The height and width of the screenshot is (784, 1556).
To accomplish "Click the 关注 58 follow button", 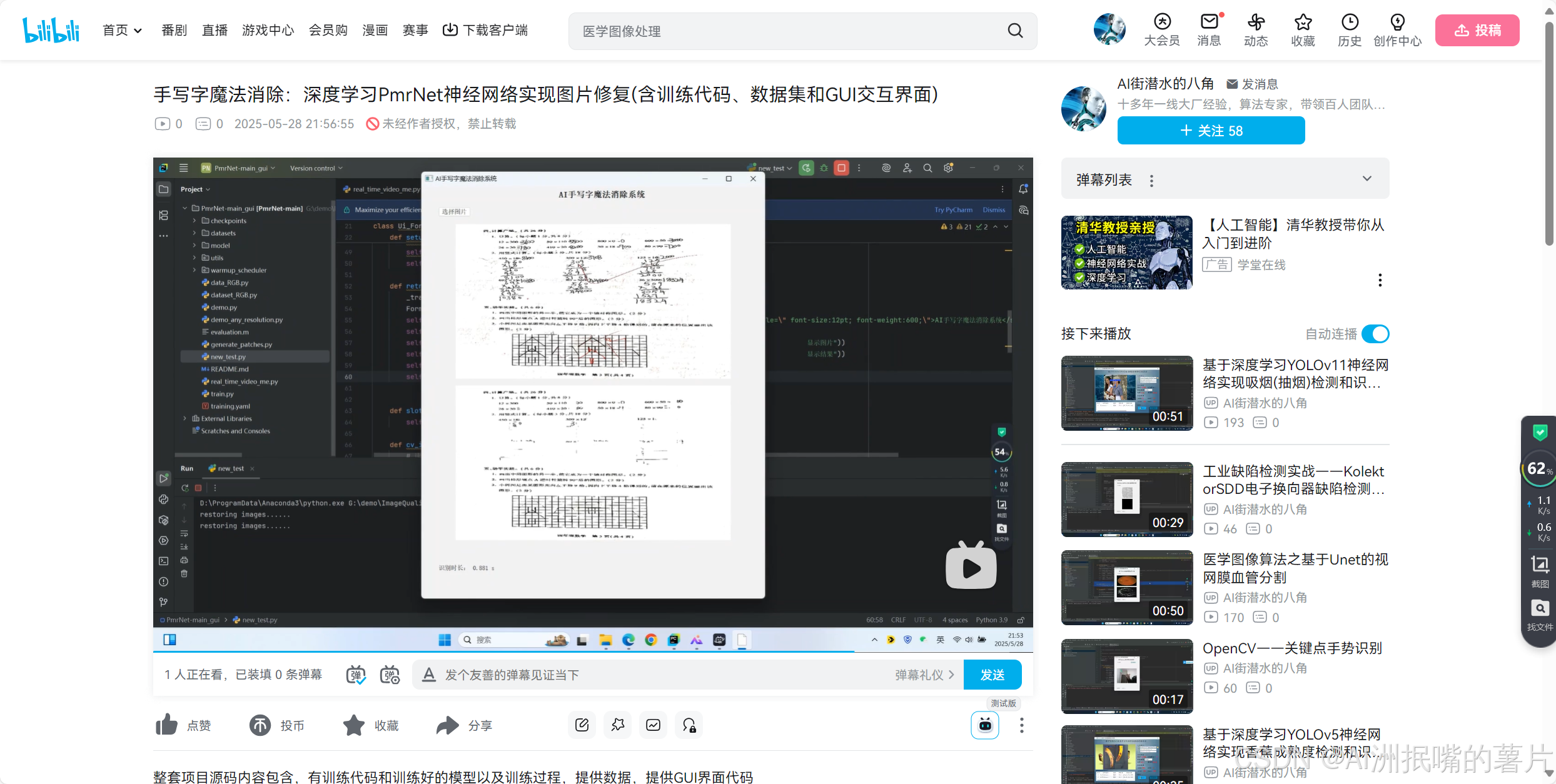I will pyautogui.click(x=1211, y=131).
